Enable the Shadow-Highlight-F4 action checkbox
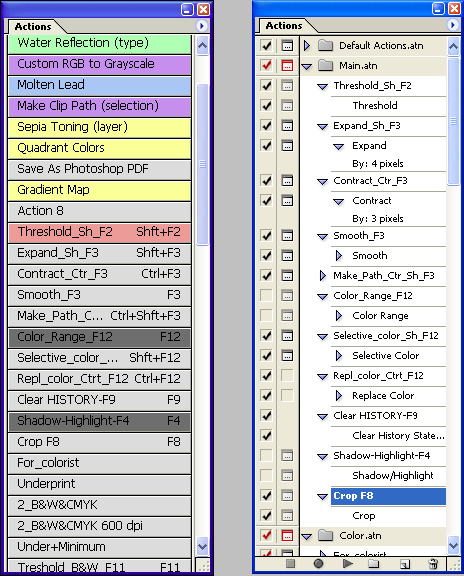This screenshot has width=464, height=576. pyautogui.click(x=266, y=456)
